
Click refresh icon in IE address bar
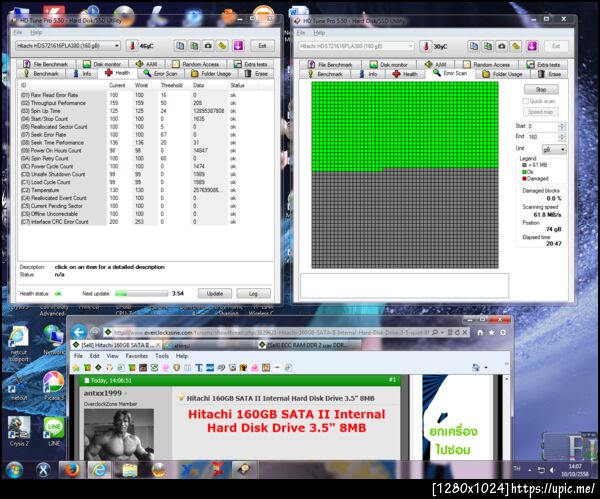coord(457,333)
